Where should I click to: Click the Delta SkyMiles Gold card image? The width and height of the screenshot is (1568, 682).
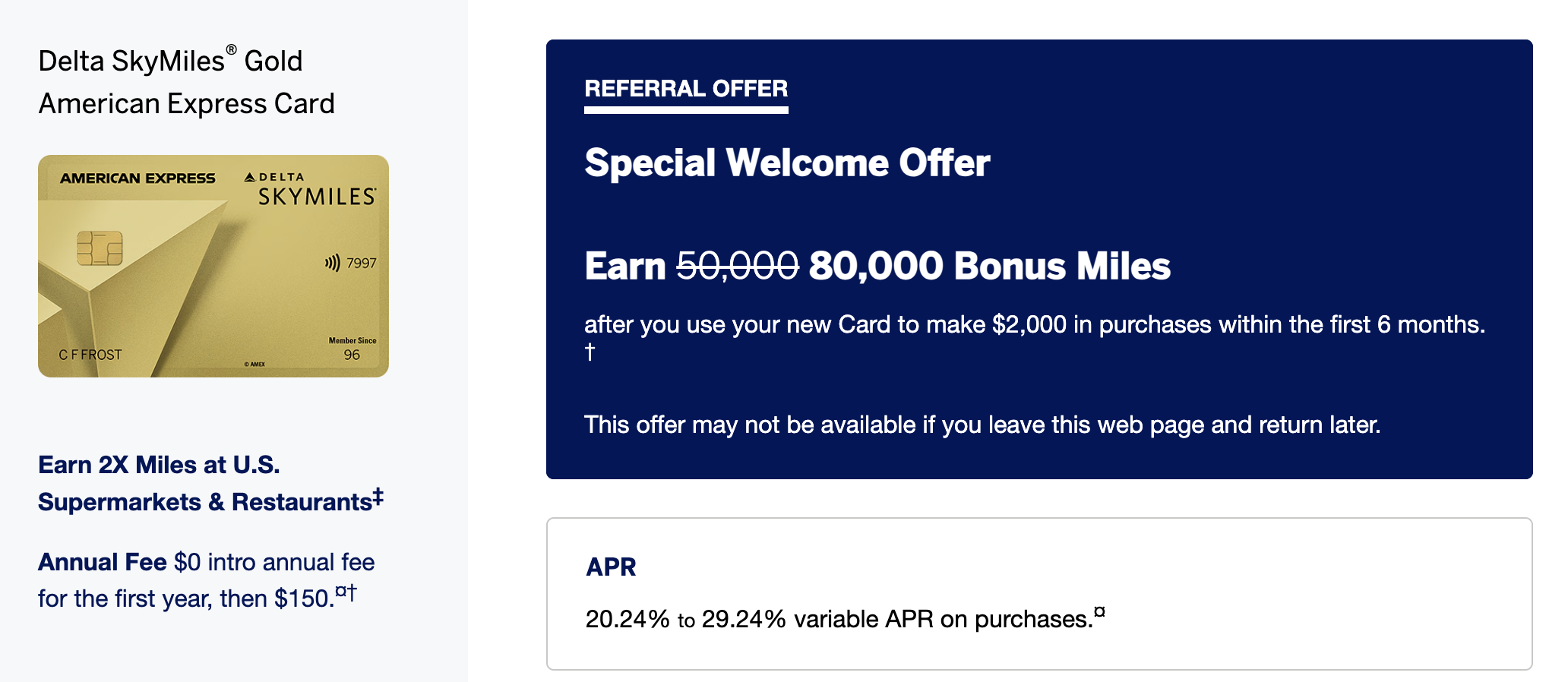pyautogui.click(x=213, y=266)
